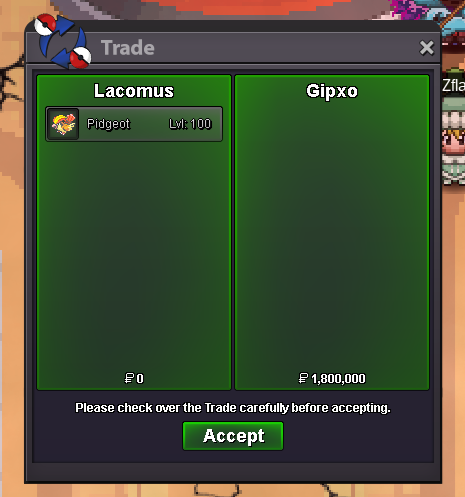Click the player character sprite beside the window
This screenshot has height=497, width=465.
[454, 140]
